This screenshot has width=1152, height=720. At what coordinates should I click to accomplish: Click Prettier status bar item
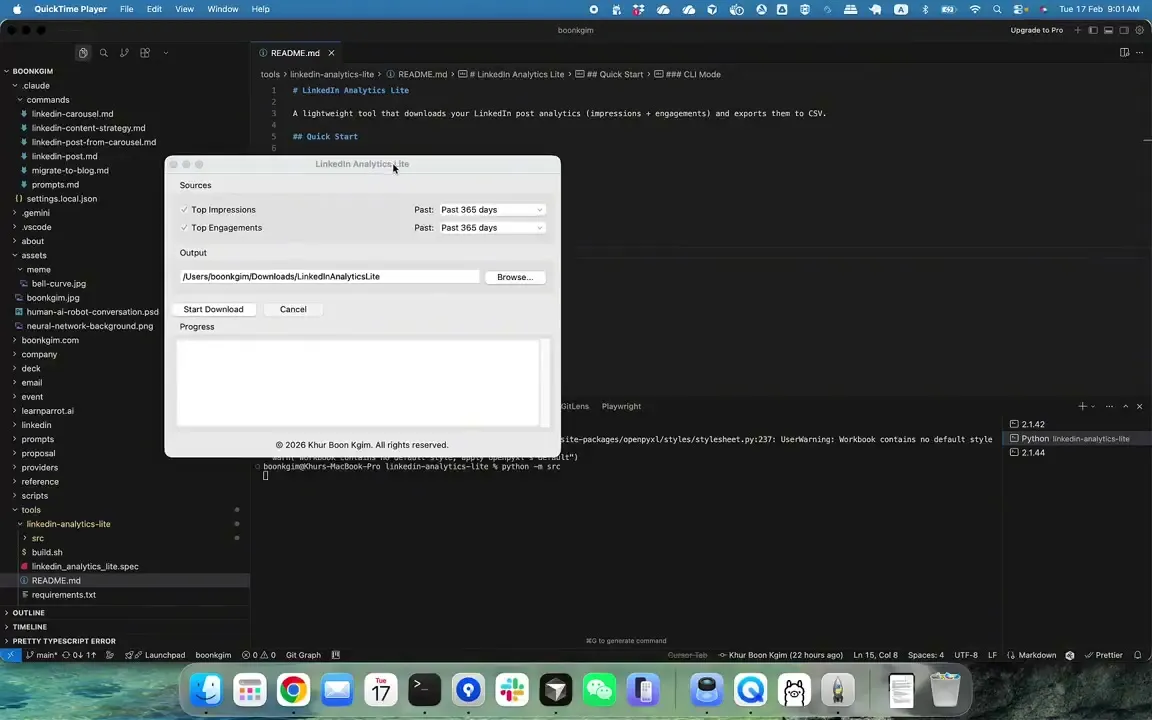point(1104,655)
